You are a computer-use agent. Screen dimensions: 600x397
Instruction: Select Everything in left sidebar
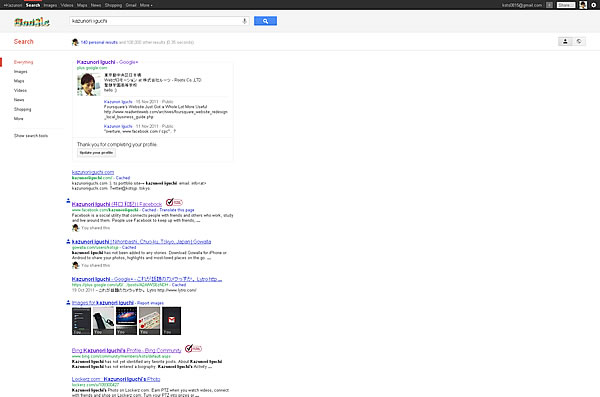pyautogui.click(x=23, y=62)
